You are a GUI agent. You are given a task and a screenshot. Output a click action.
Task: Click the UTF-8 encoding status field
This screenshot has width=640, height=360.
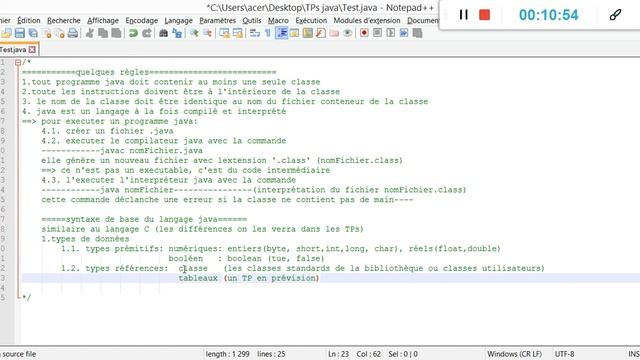(x=564, y=354)
